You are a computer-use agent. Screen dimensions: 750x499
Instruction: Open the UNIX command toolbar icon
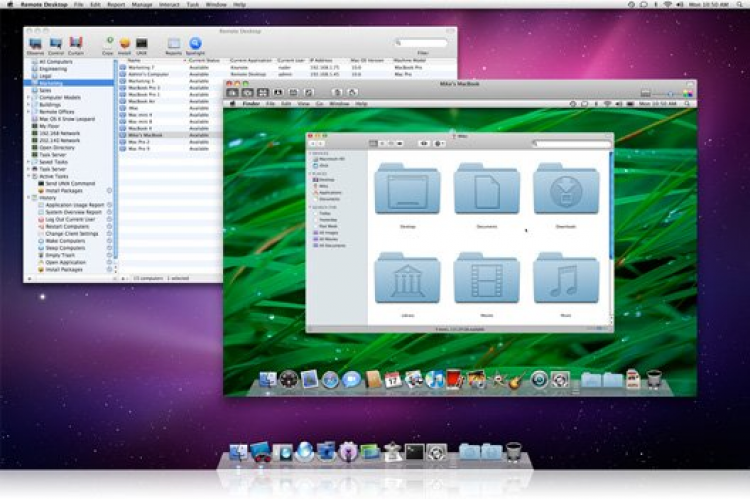coord(142,44)
